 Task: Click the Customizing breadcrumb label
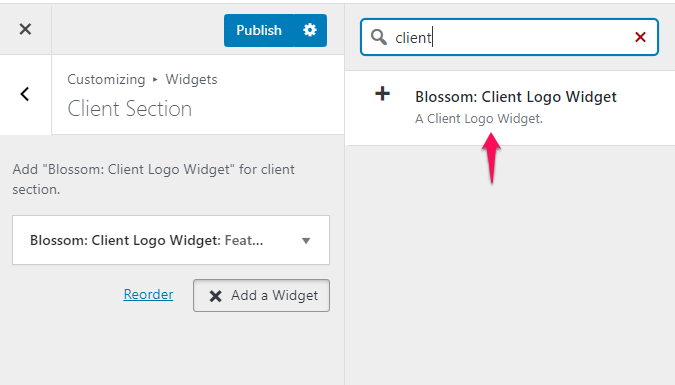point(106,80)
